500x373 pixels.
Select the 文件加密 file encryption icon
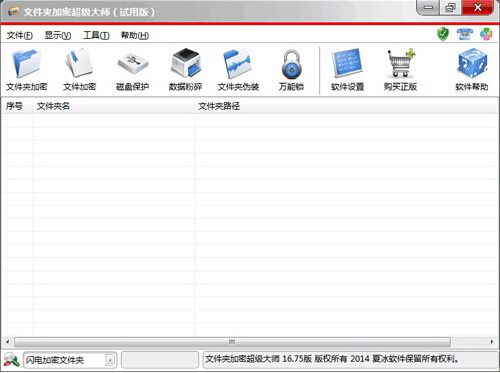click(79, 69)
